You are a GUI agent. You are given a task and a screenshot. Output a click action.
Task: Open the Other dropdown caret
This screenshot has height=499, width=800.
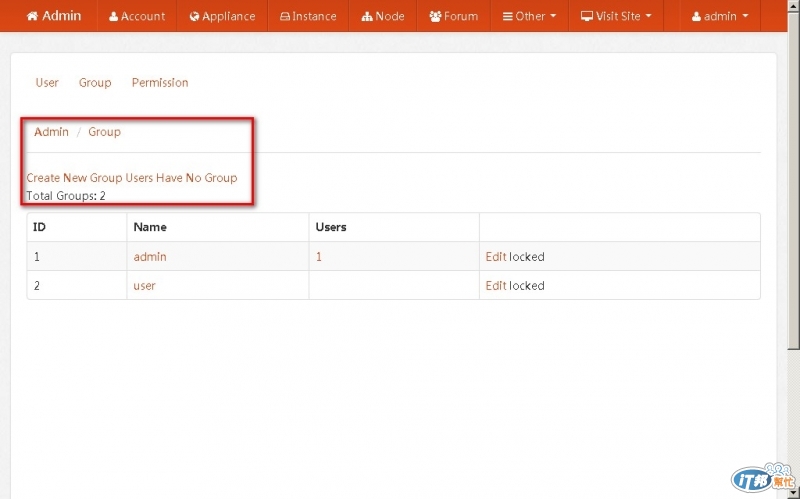point(553,16)
